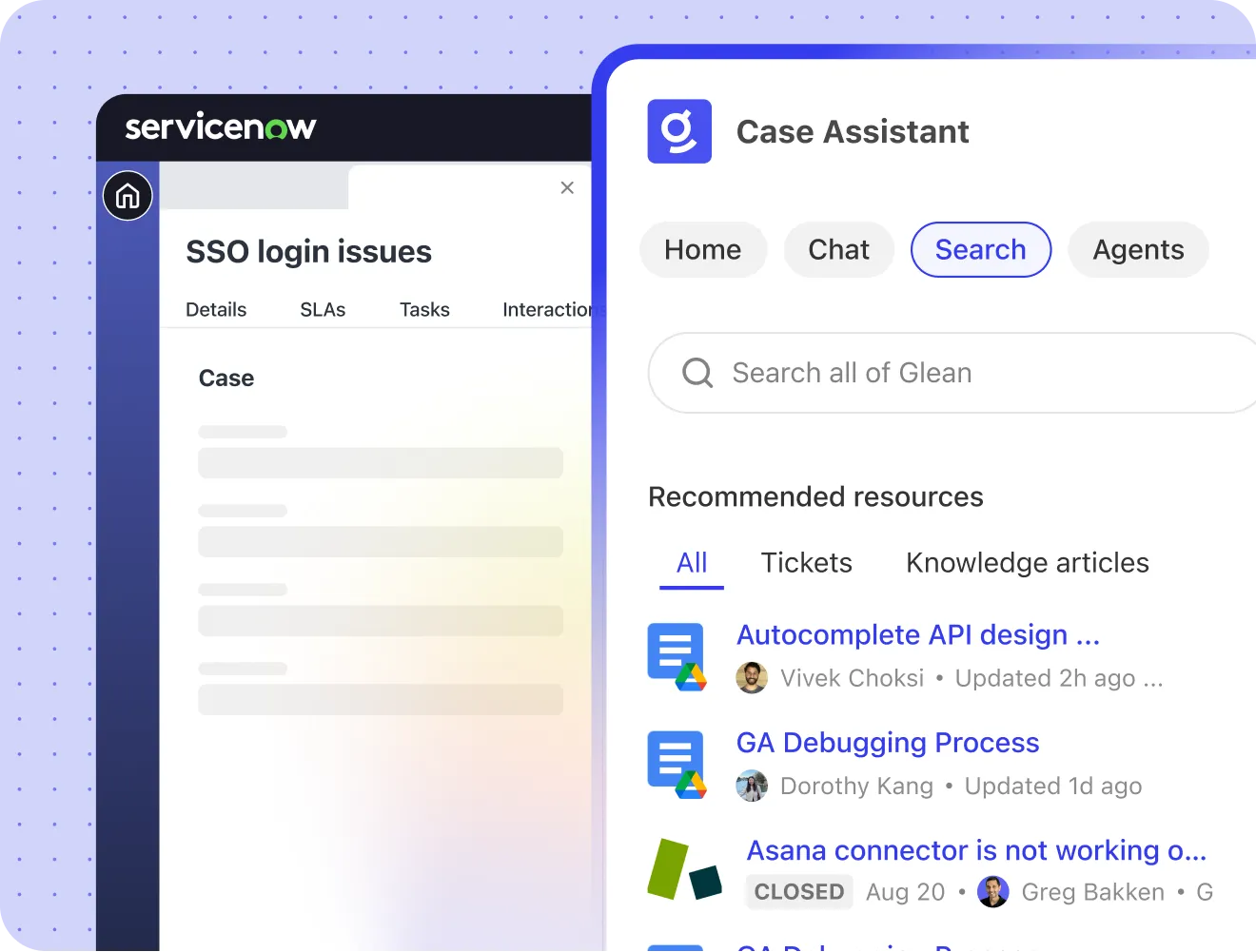The height and width of the screenshot is (952, 1256).
Task: Click the "Updated 1d ago" text
Action: [1053, 787]
